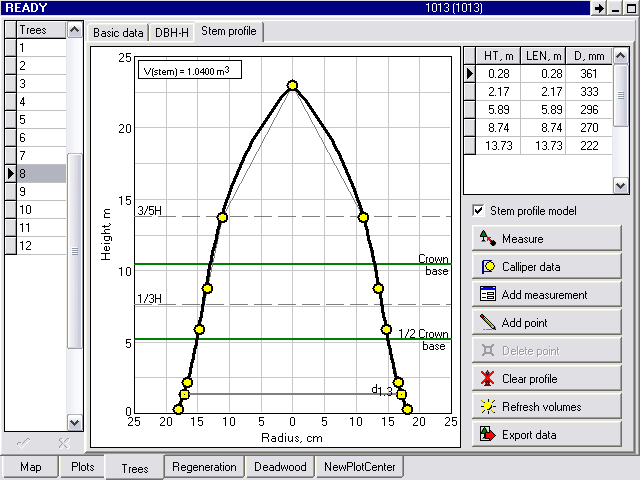Image resolution: width=640 pixels, height=480 pixels.
Task: Select tree 12 in Trees list
Action: pyautogui.click(x=41, y=245)
